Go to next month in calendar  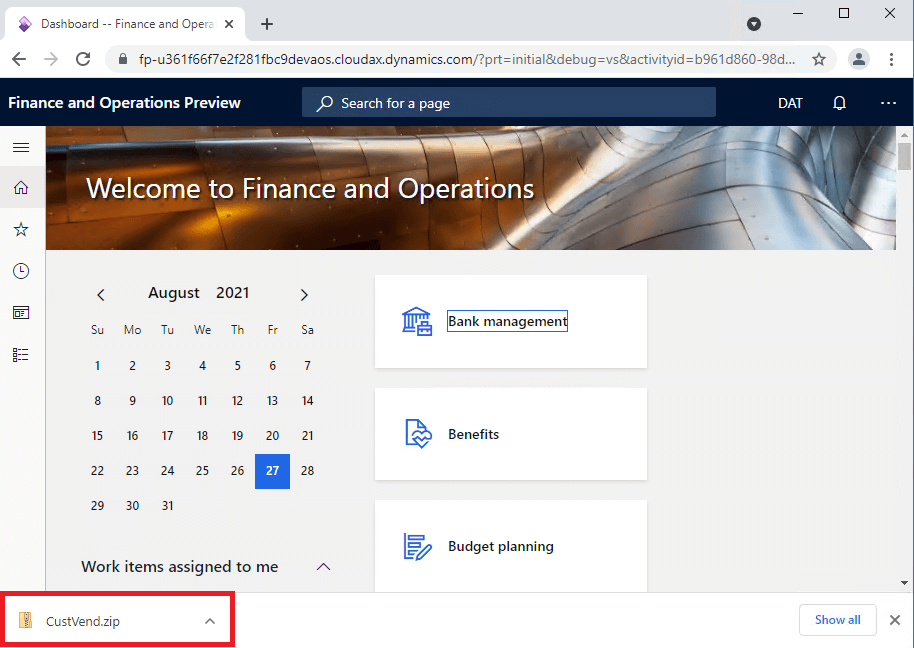click(304, 295)
